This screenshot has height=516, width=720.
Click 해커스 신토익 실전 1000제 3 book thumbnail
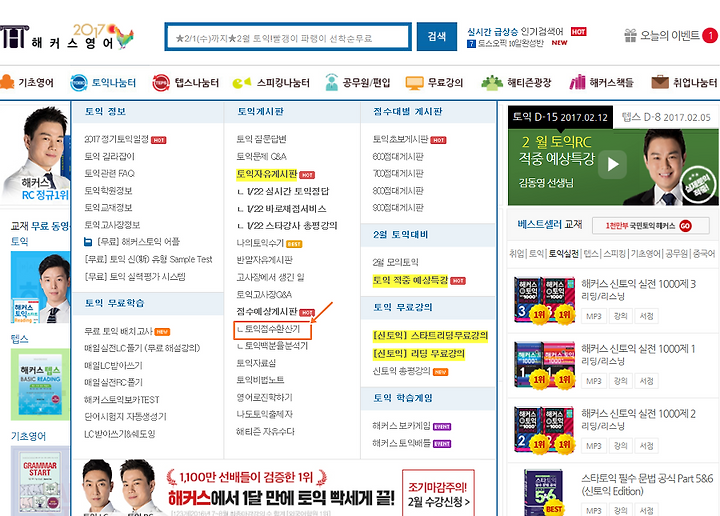[544, 300]
